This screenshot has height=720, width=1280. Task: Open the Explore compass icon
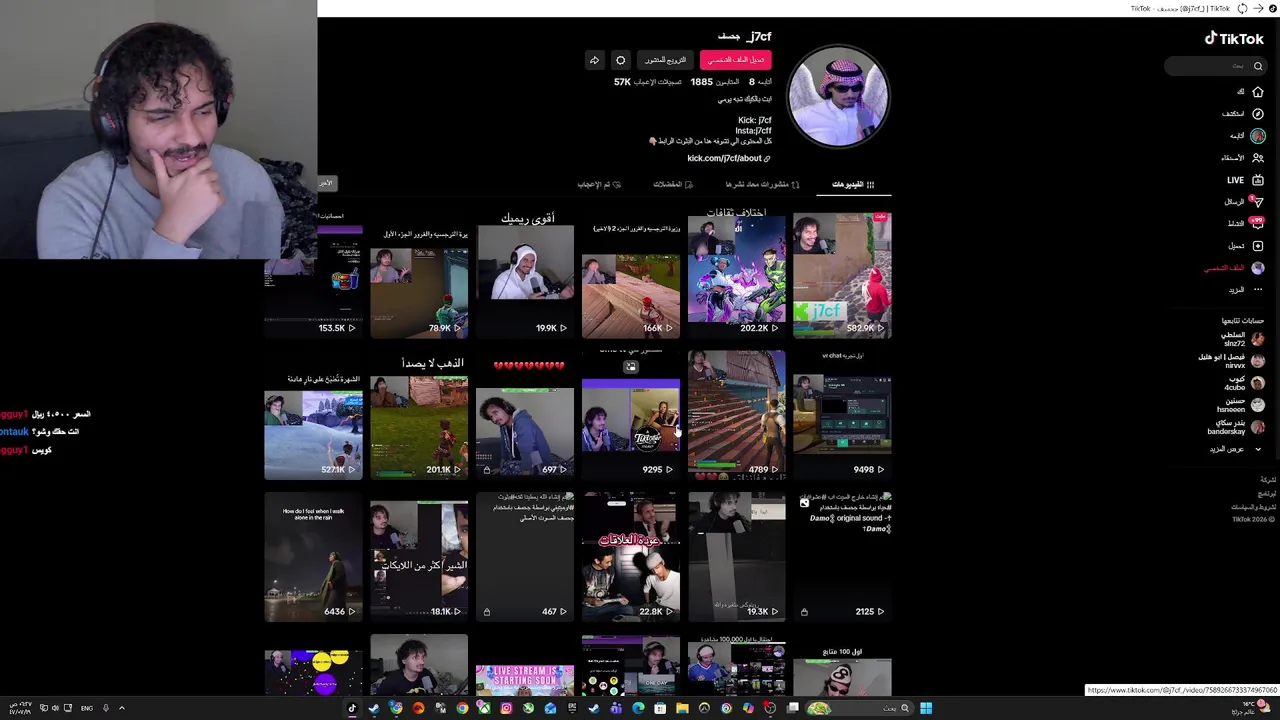pyautogui.click(x=1258, y=114)
